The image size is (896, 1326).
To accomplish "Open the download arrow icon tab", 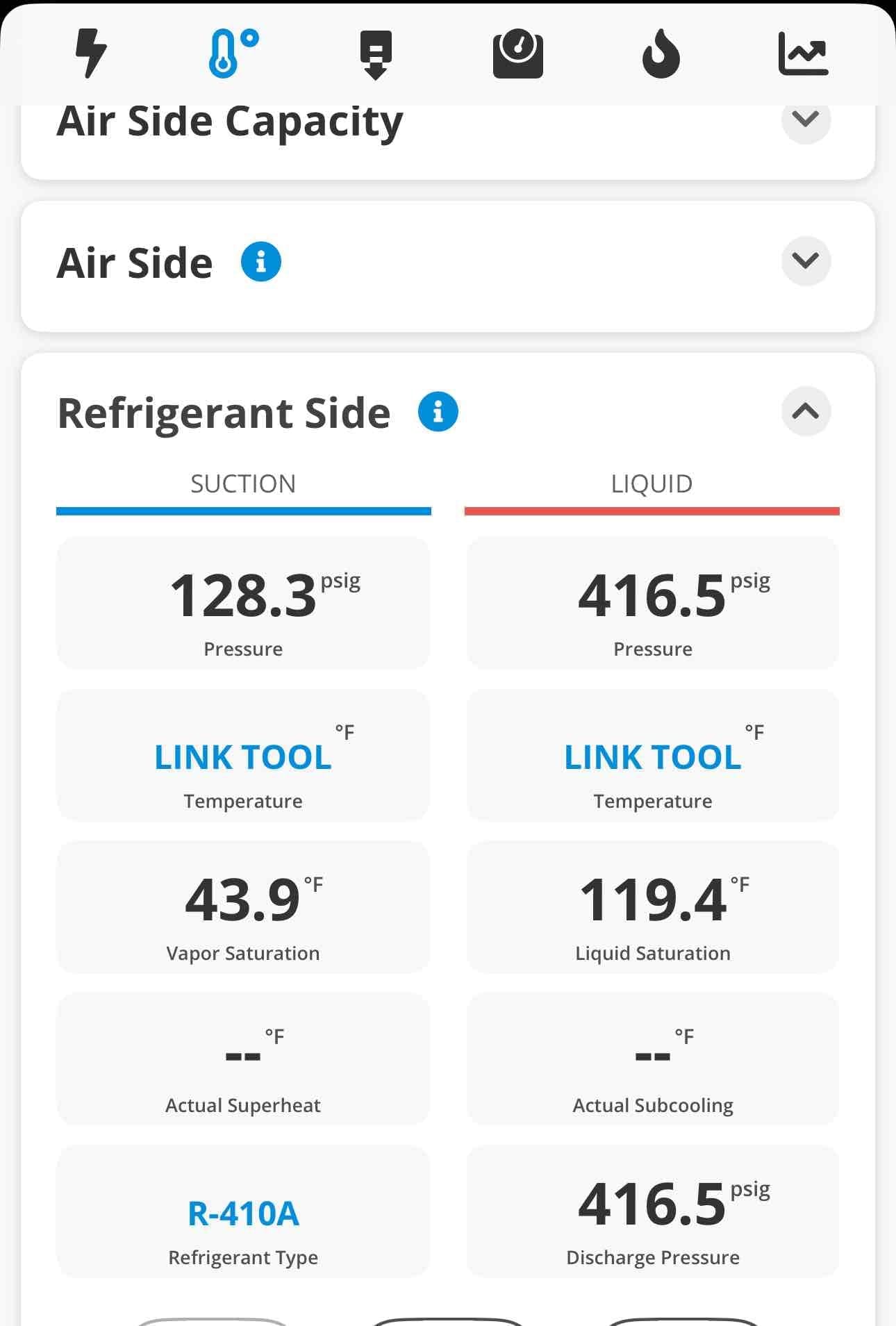I will pyautogui.click(x=376, y=55).
